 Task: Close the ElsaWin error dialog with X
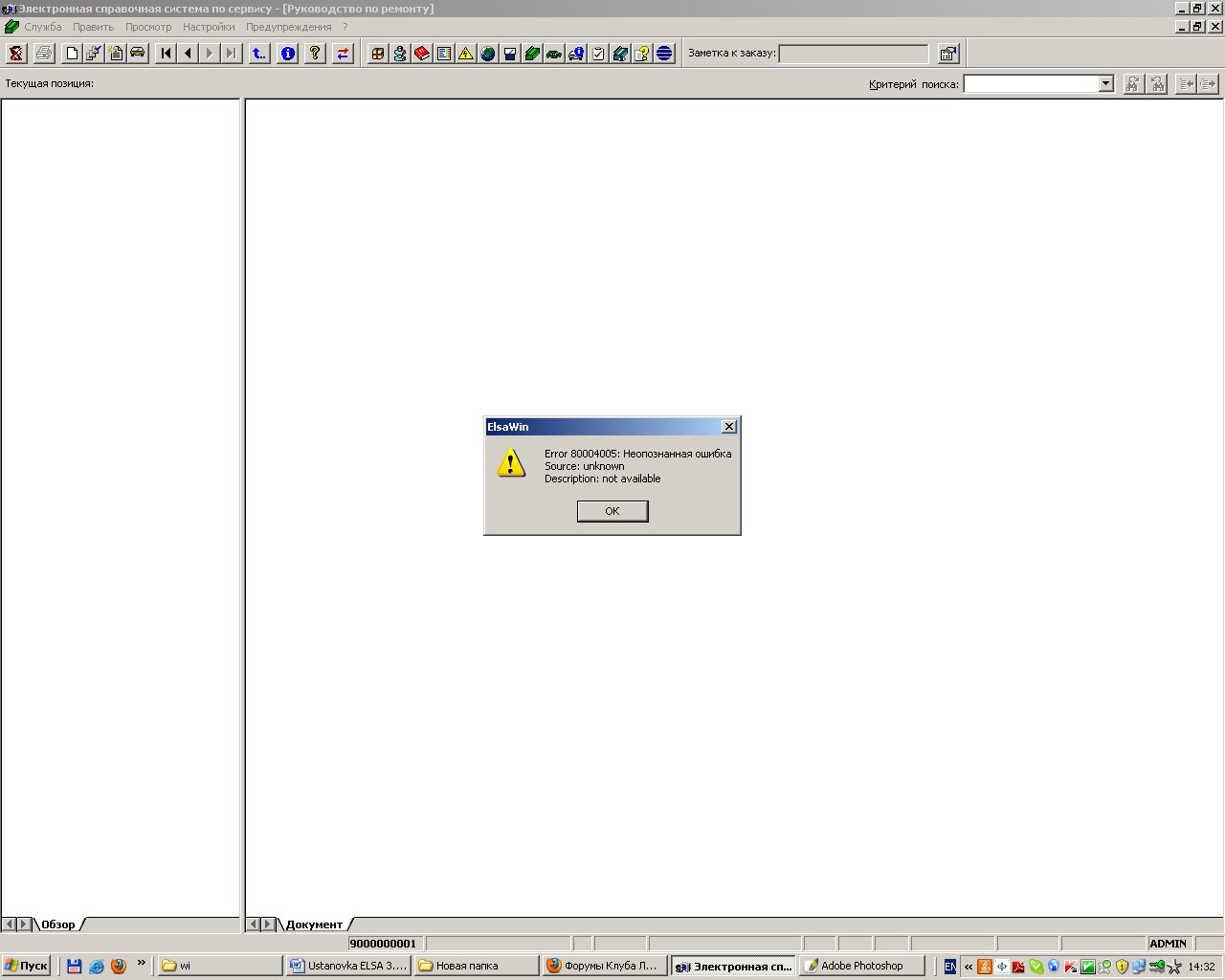tap(728, 427)
